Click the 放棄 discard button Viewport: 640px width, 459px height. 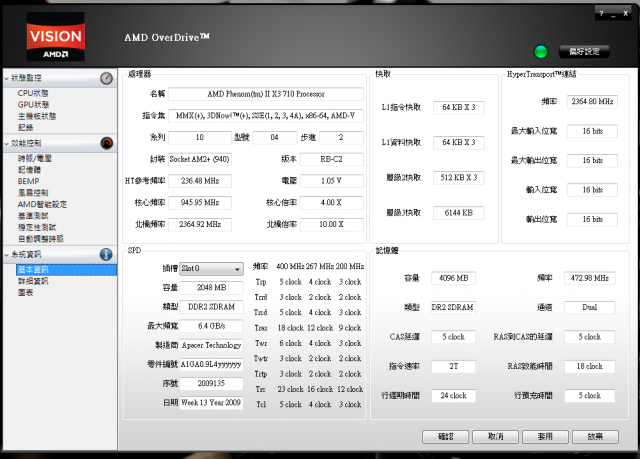[x=595, y=437]
